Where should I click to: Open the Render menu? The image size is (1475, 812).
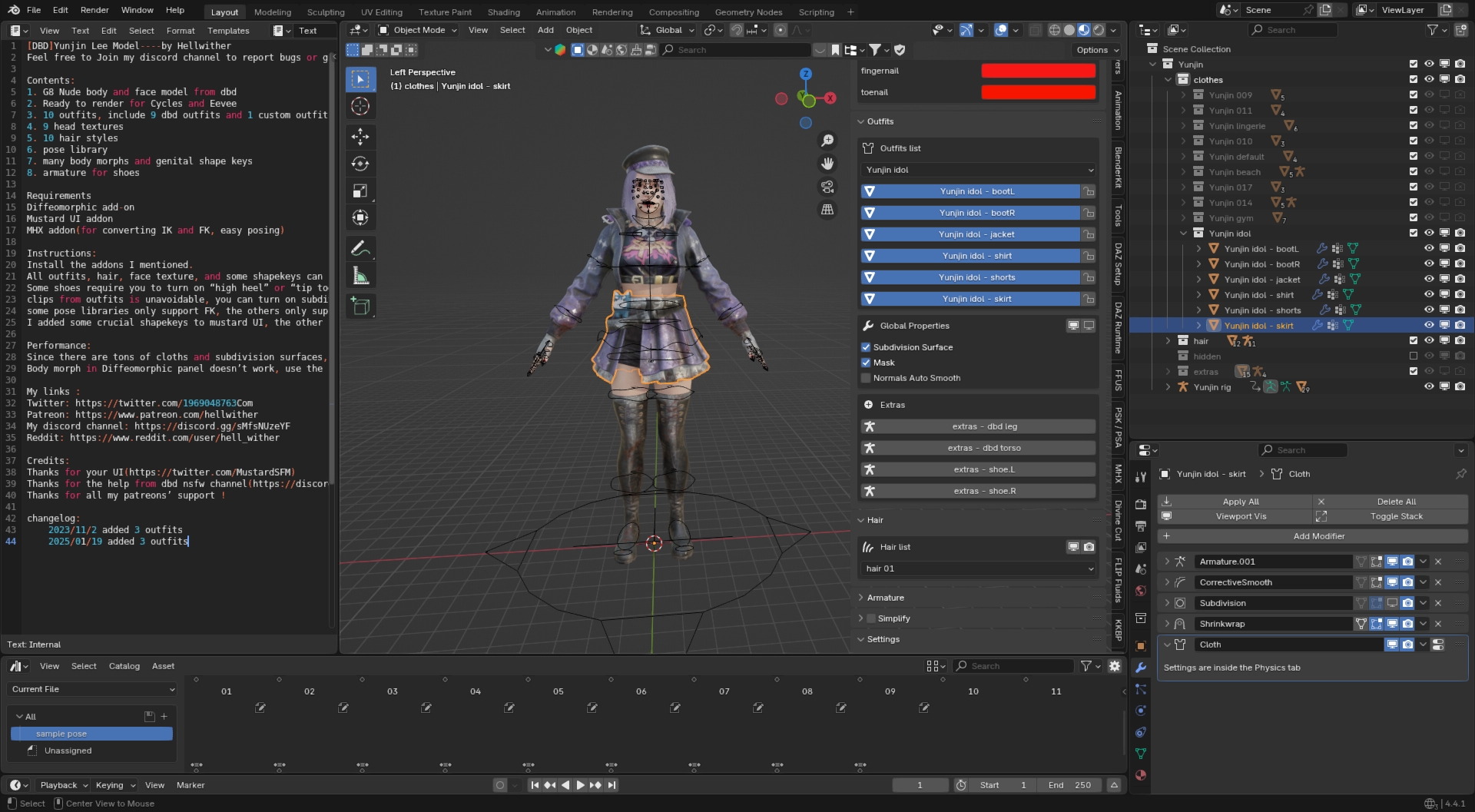pos(94,10)
